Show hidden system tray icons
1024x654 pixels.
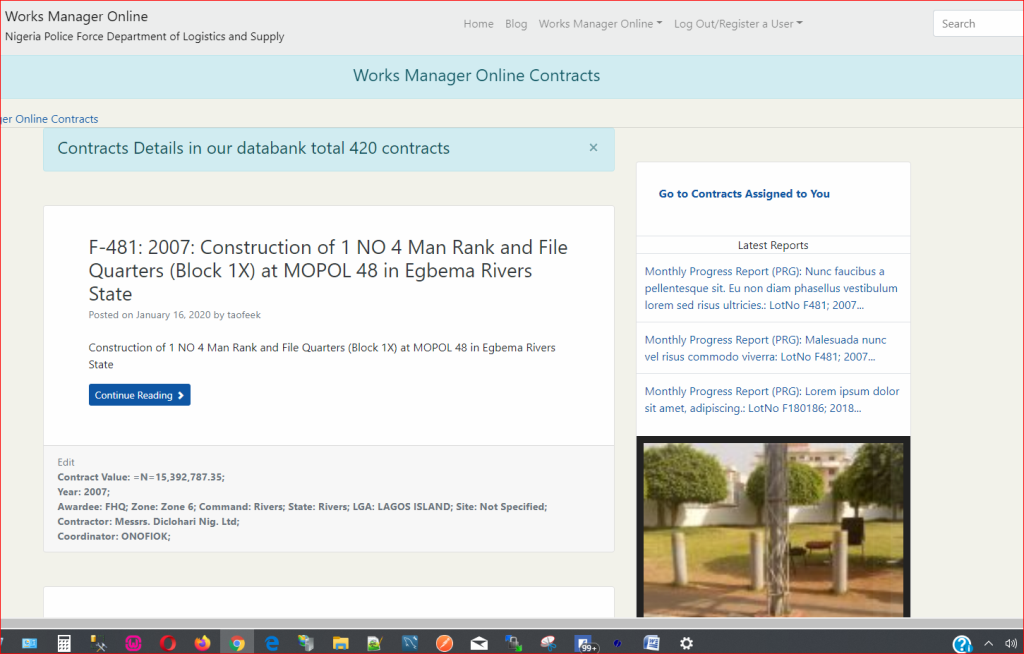tap(989, 644)
